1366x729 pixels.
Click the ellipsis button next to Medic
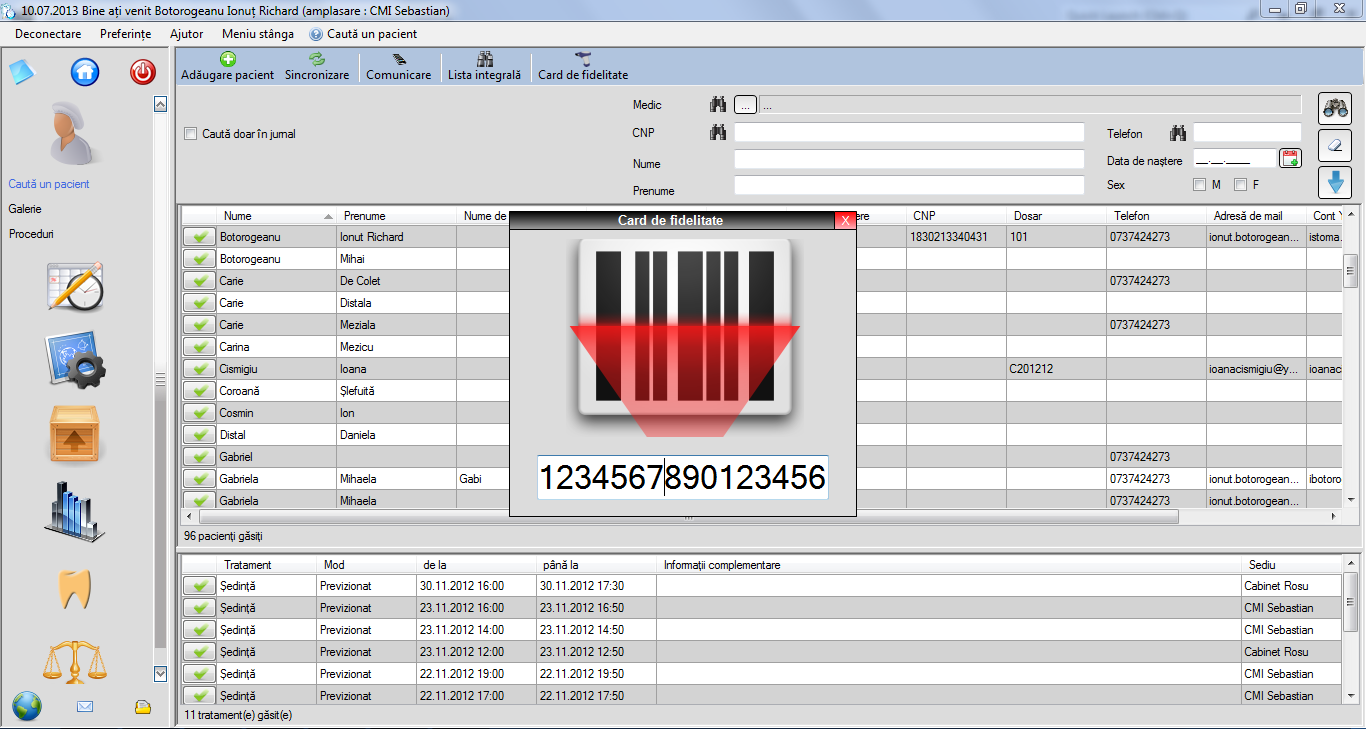pos(746,104)
